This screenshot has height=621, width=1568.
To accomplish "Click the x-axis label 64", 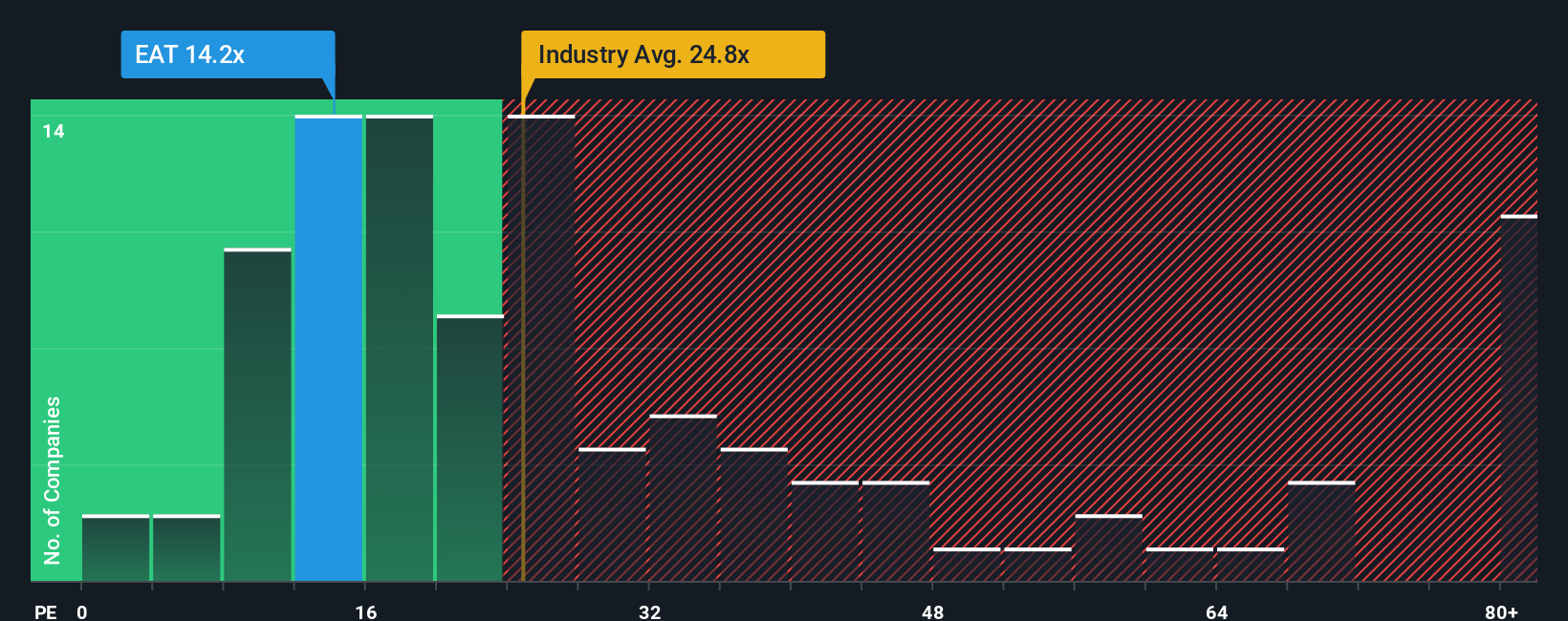I will 1216,611.
